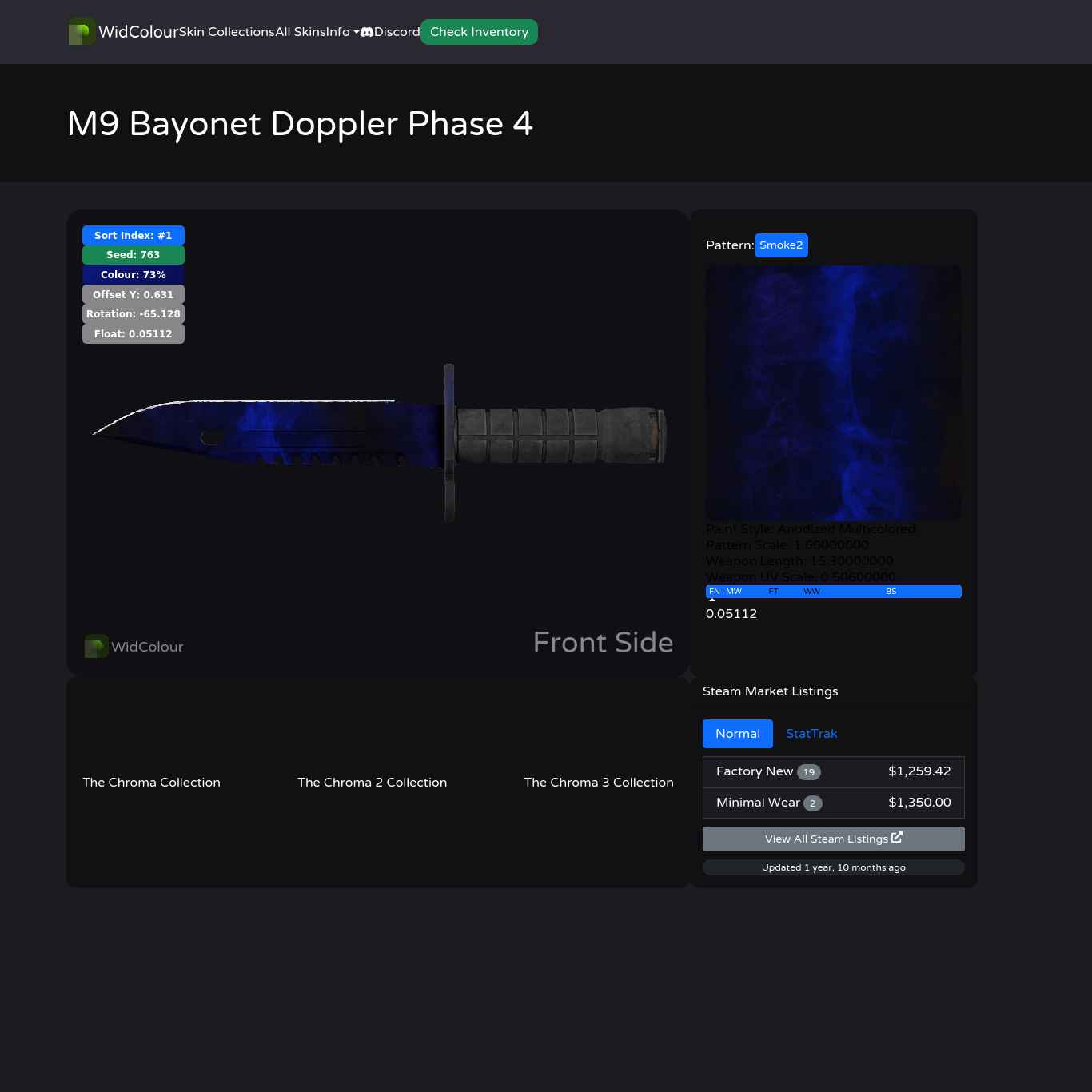The height and width of the screenshot is (1092, 1092).
Task: Click the WidColour logo icon in navbar
Action: pos(82,32)
